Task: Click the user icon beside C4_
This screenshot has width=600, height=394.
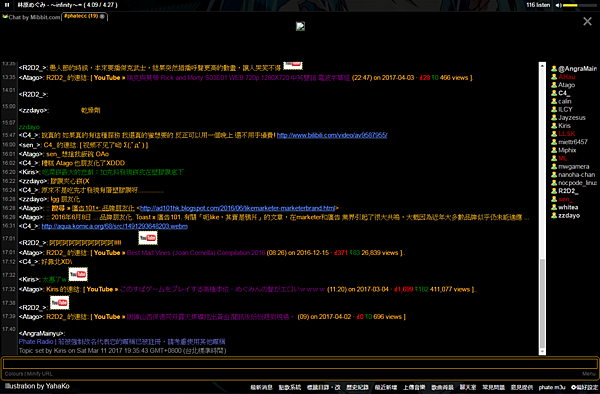Action: pos(554,93)
